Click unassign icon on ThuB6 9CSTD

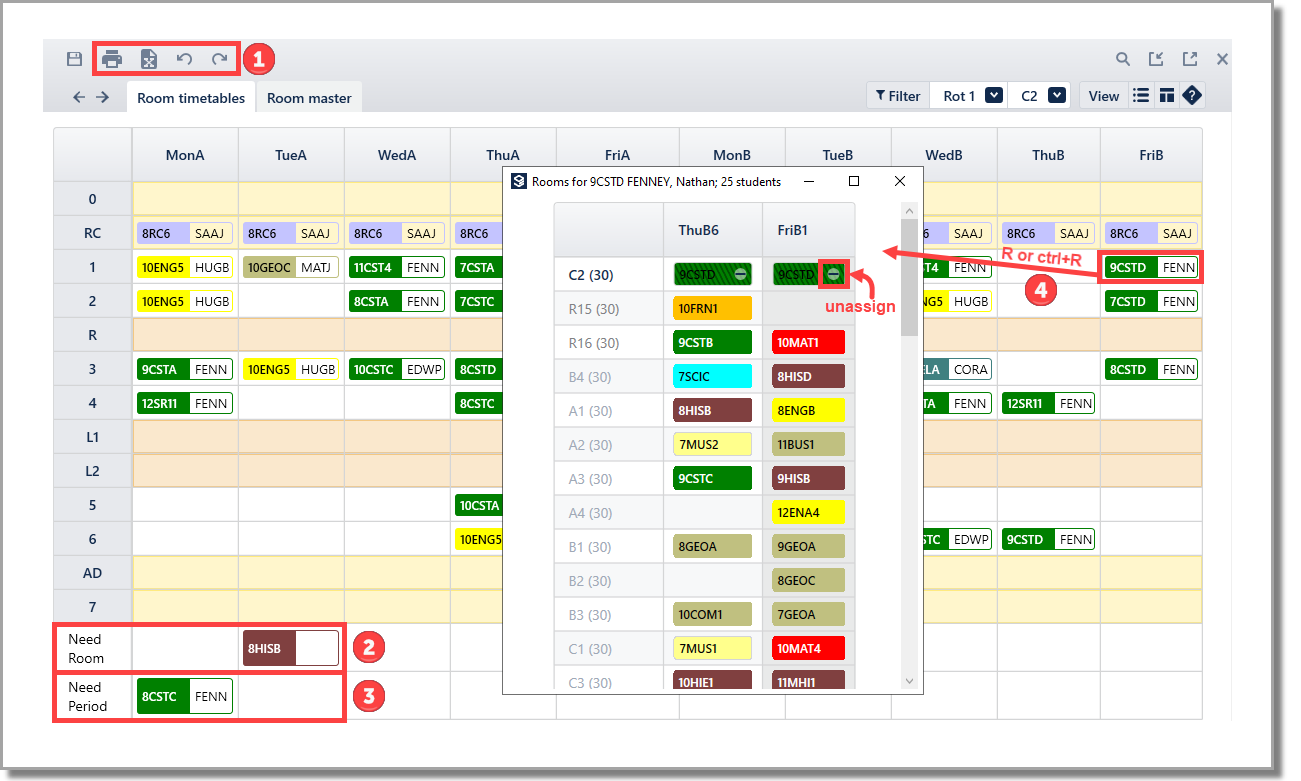tap(740, 274)
